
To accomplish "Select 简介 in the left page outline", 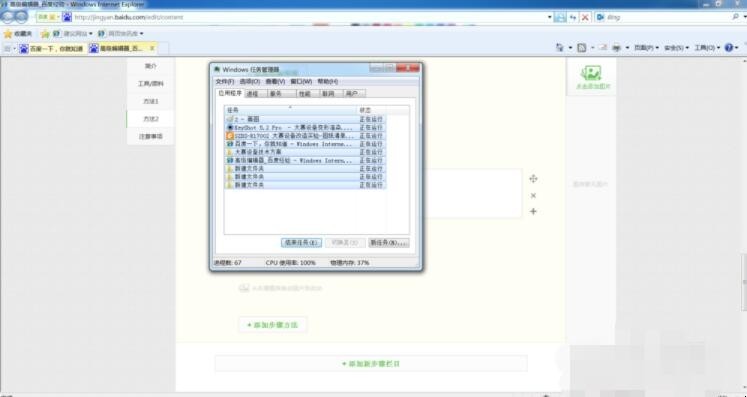I will click(x=151, y=66).
